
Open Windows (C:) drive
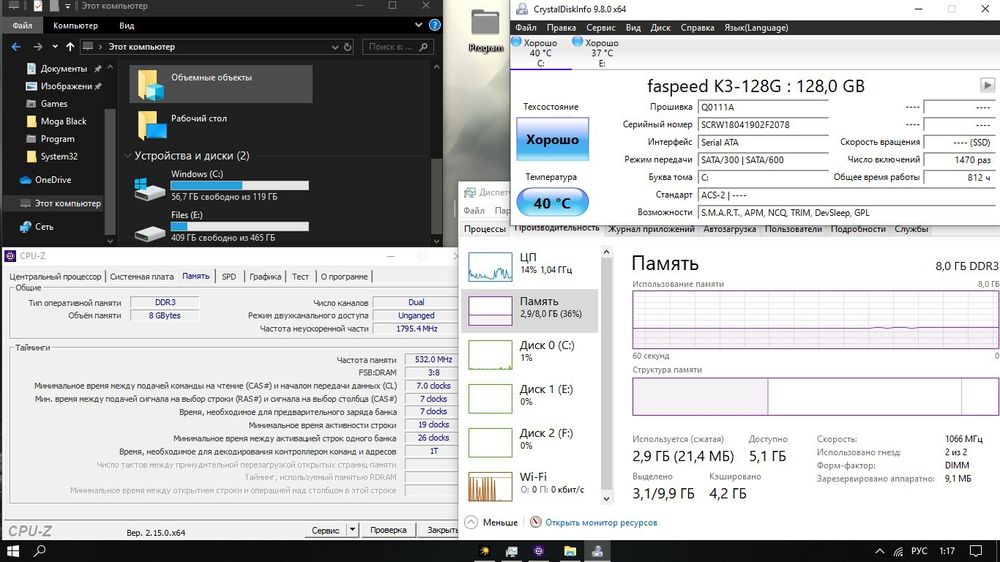(221, 186)
